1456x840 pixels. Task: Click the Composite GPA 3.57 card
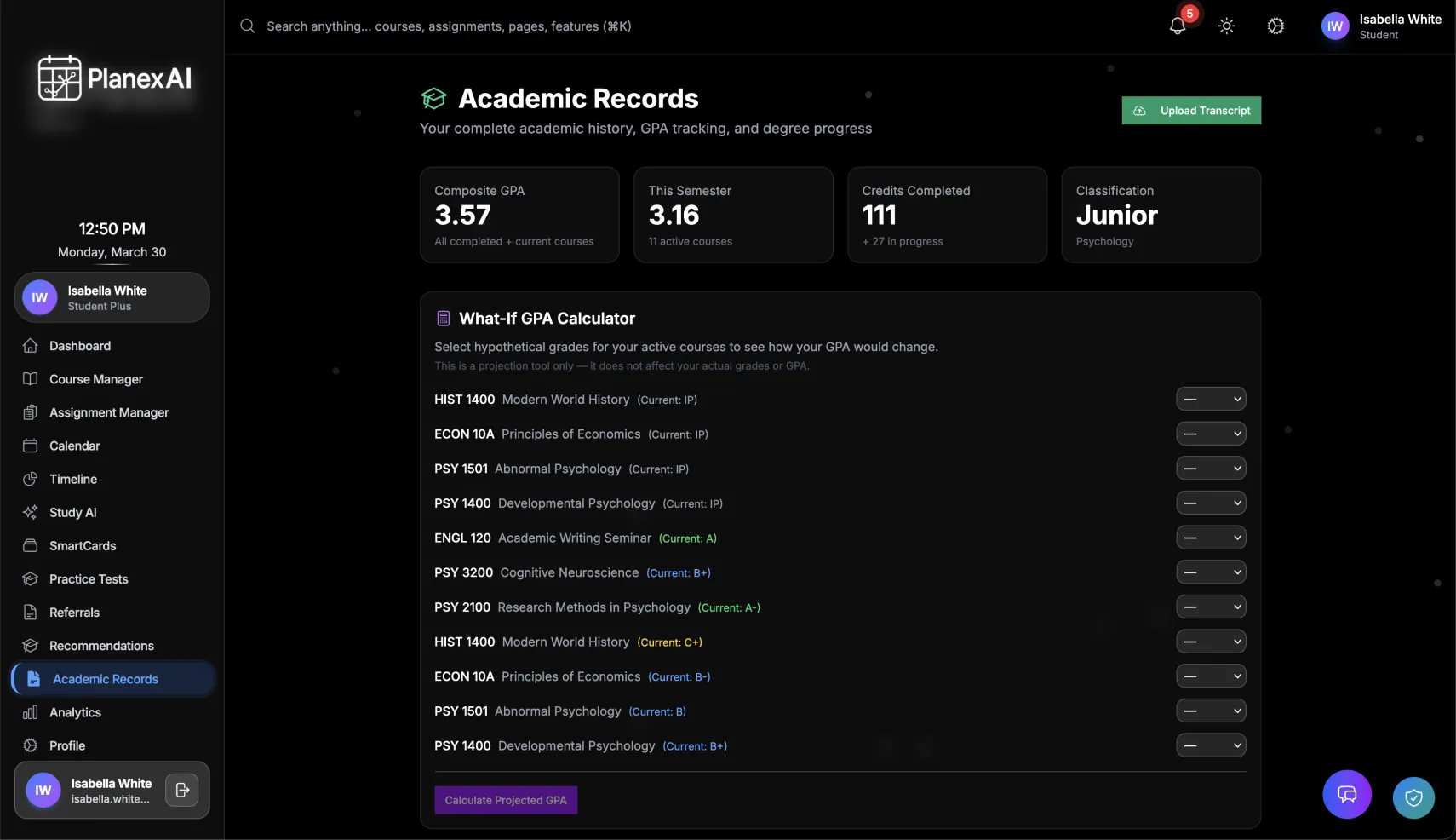[x=519, y=215]
